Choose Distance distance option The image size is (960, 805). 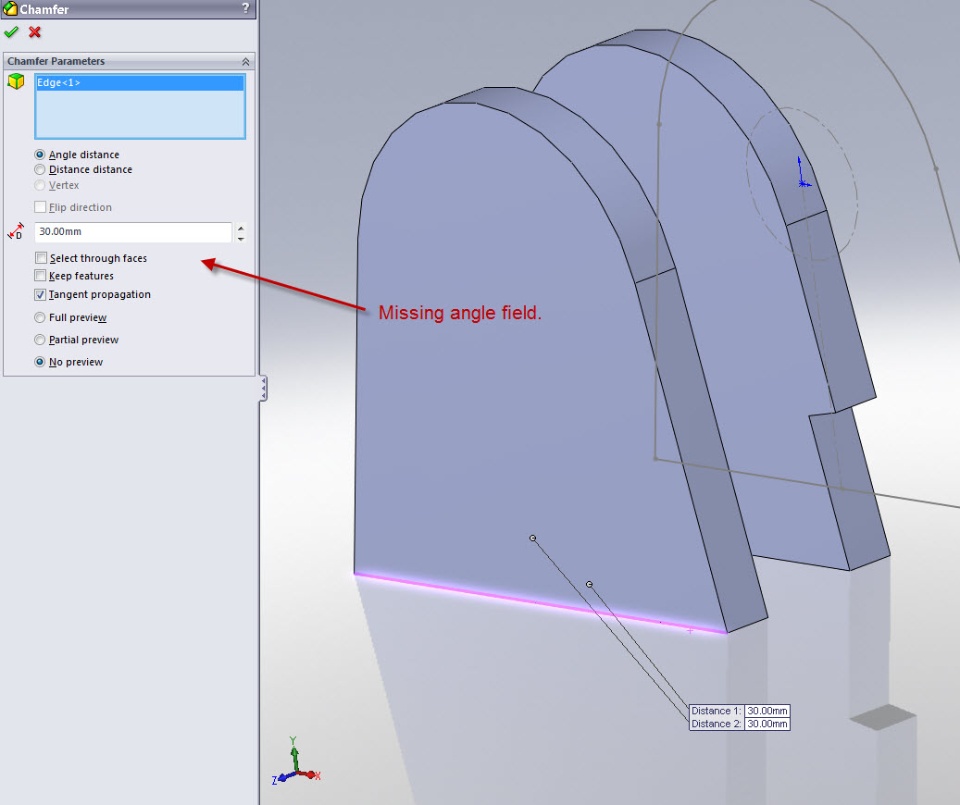(40, 170)
